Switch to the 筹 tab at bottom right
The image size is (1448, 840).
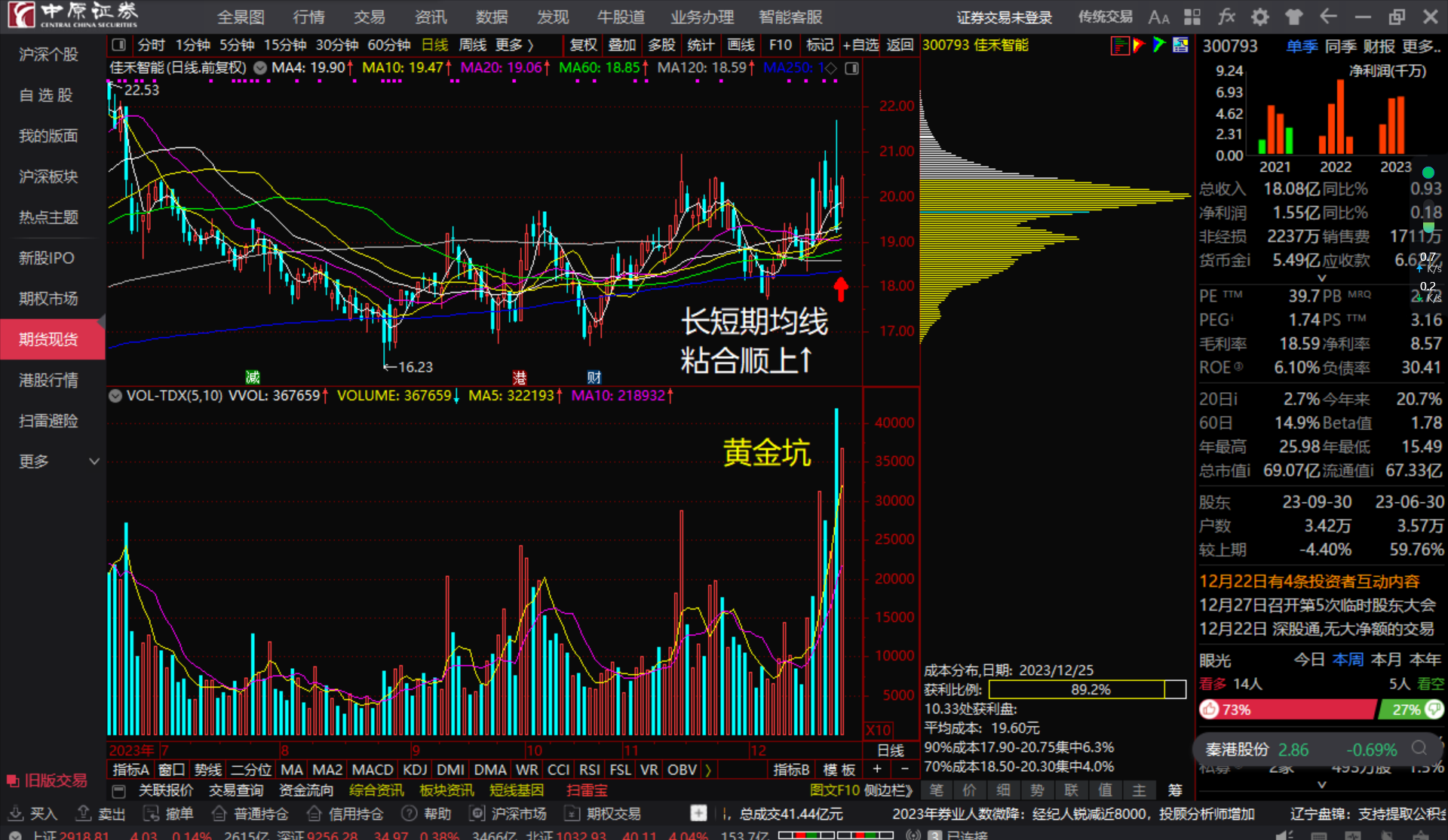(x=1174, y=790)
